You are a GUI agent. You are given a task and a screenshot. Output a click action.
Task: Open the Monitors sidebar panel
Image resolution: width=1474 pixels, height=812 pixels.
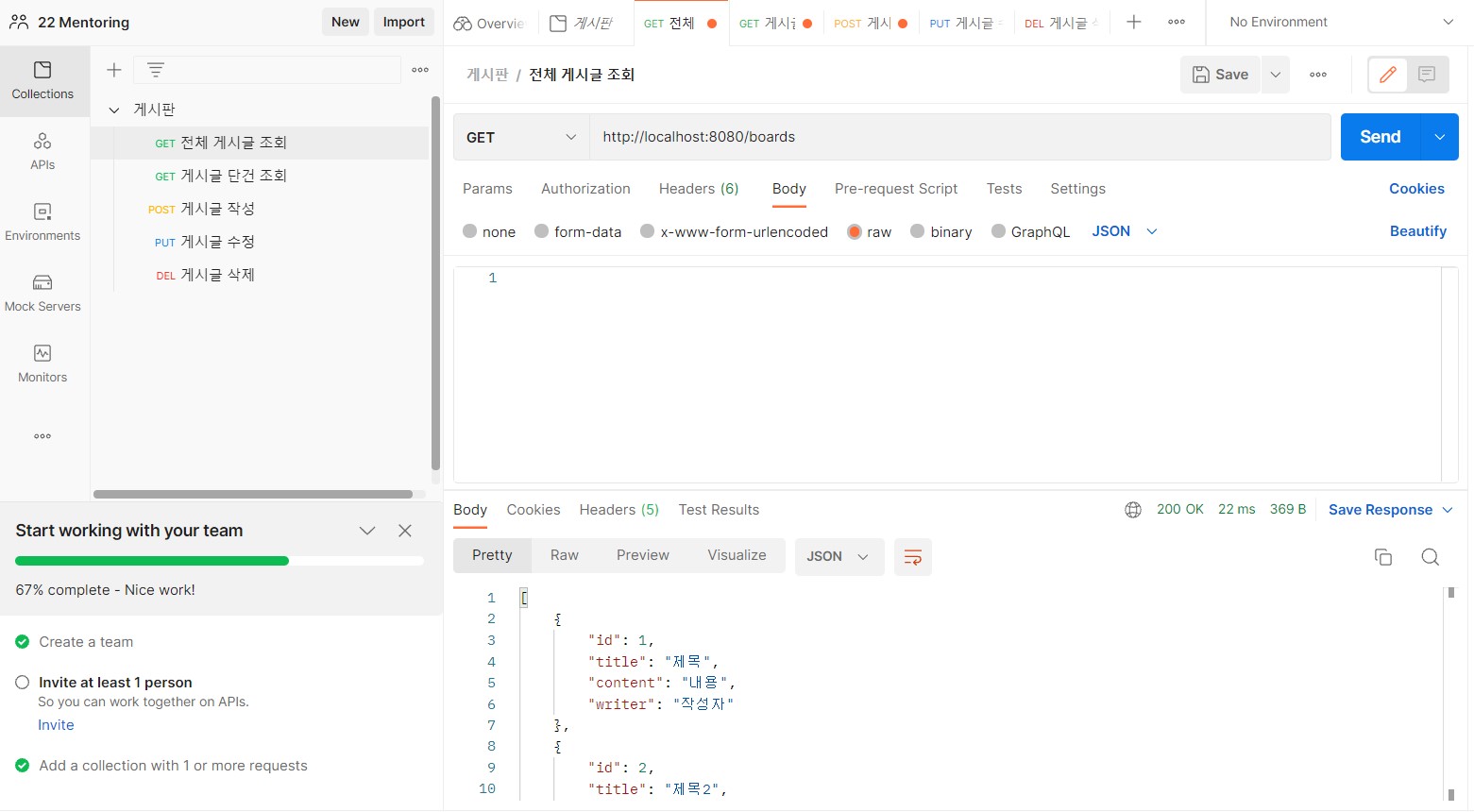click(x=42, y=364)
